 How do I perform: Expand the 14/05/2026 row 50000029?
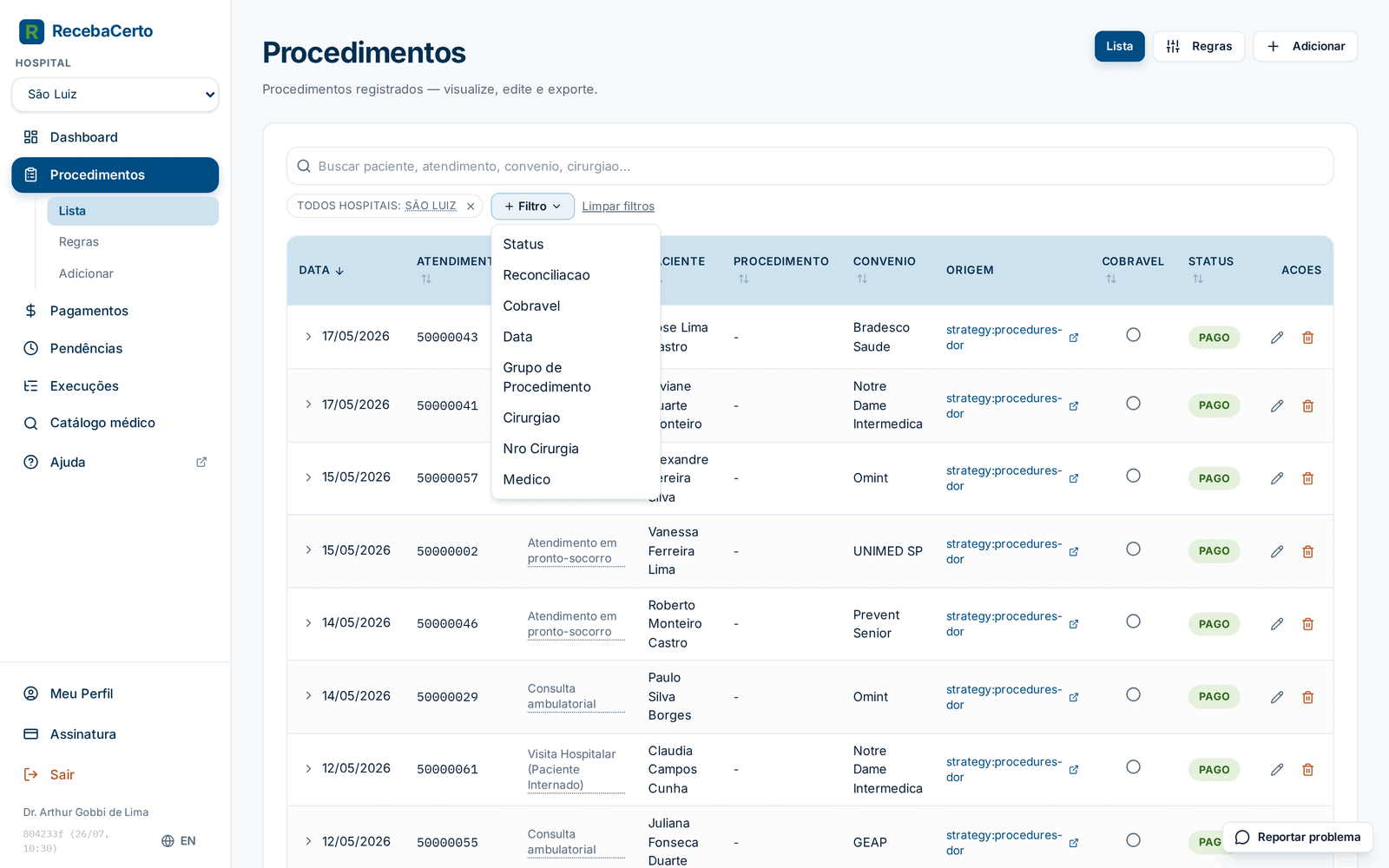point(308,696)
